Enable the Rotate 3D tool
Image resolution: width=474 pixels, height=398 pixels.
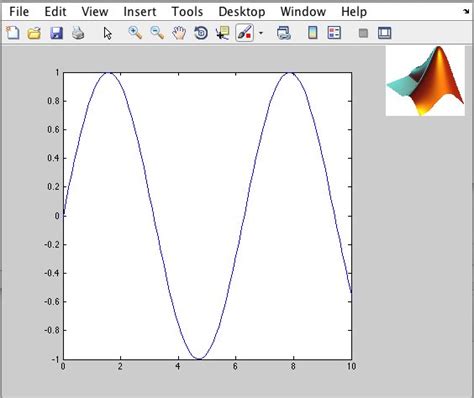pyautogui.click(x=201, y=33)
